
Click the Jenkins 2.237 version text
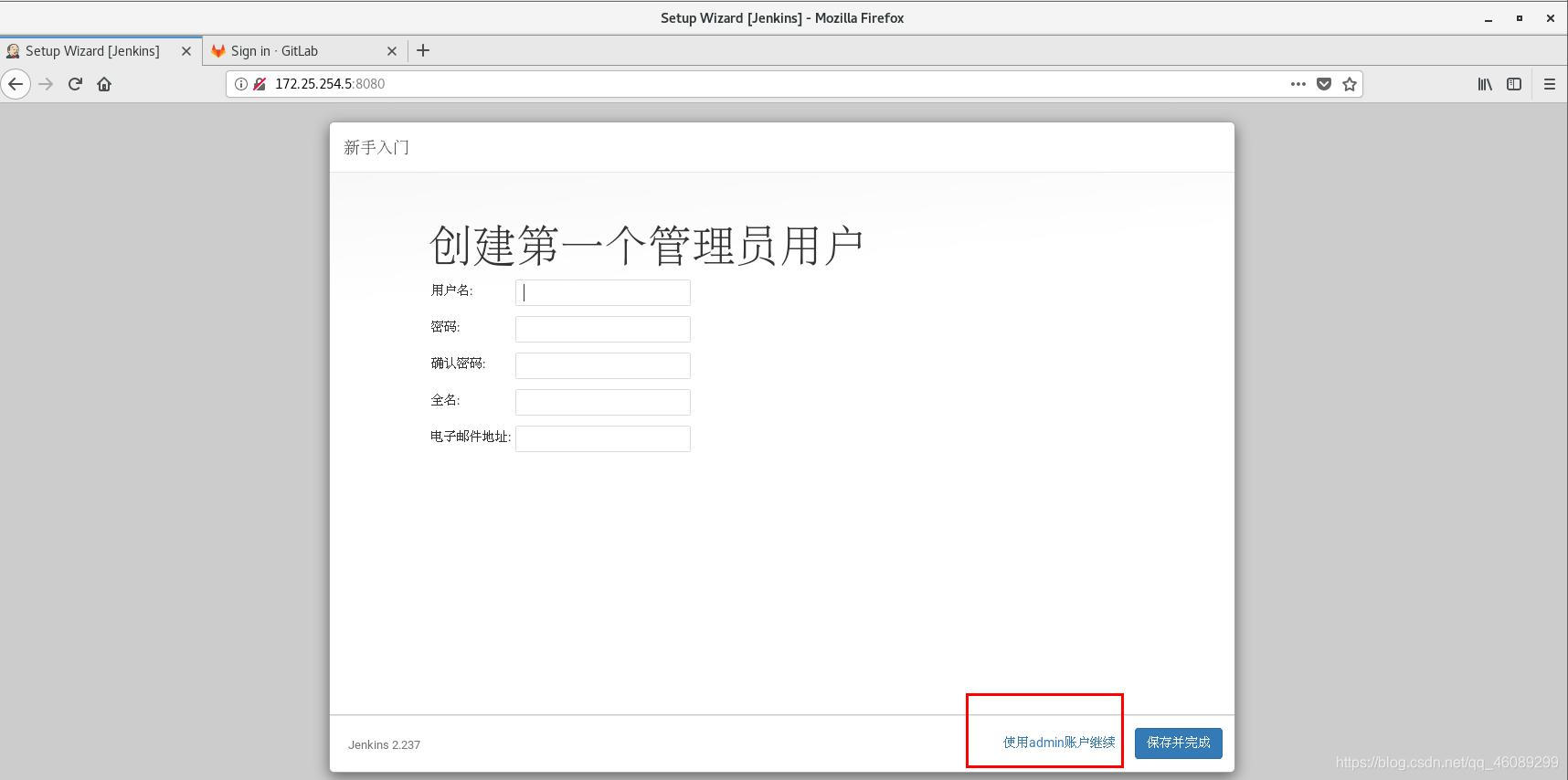384,745
